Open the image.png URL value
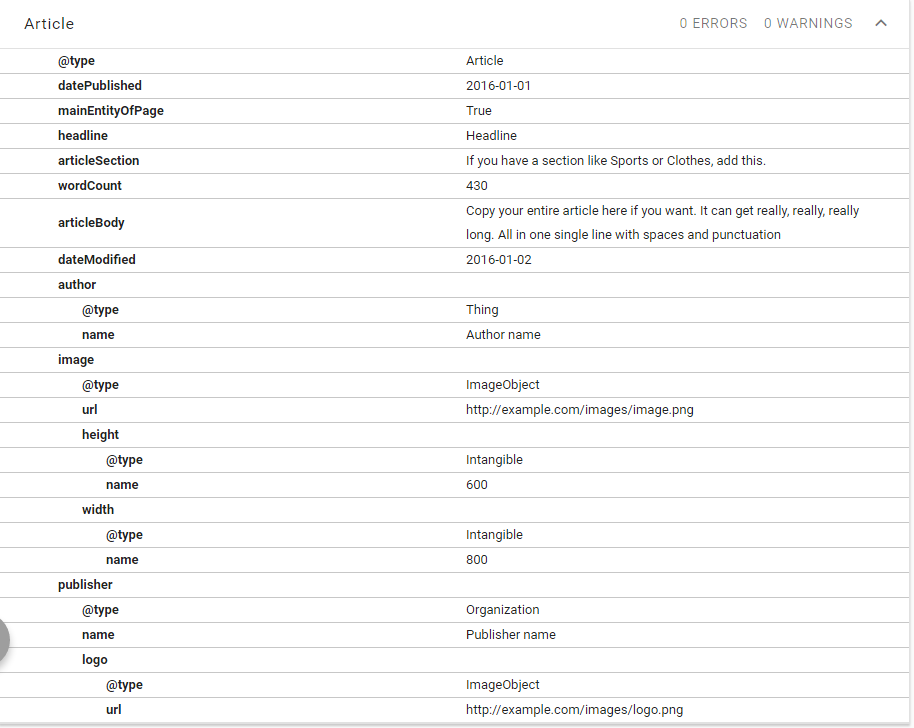Viewport: 914px width, 728px height. click(579, 410)
